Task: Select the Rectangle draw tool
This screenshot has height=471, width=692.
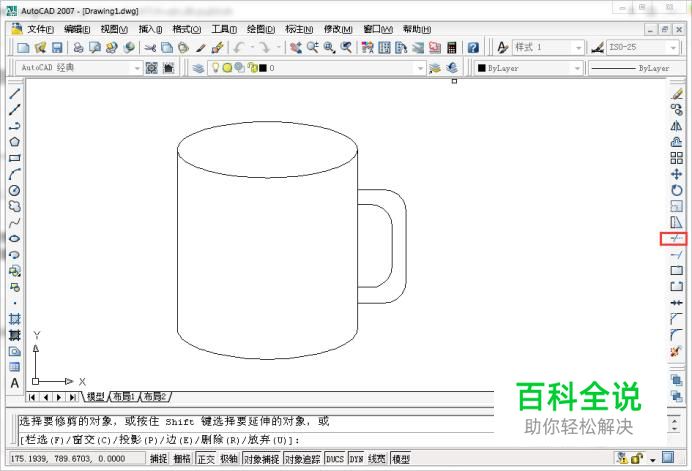Action: [15, 158]
